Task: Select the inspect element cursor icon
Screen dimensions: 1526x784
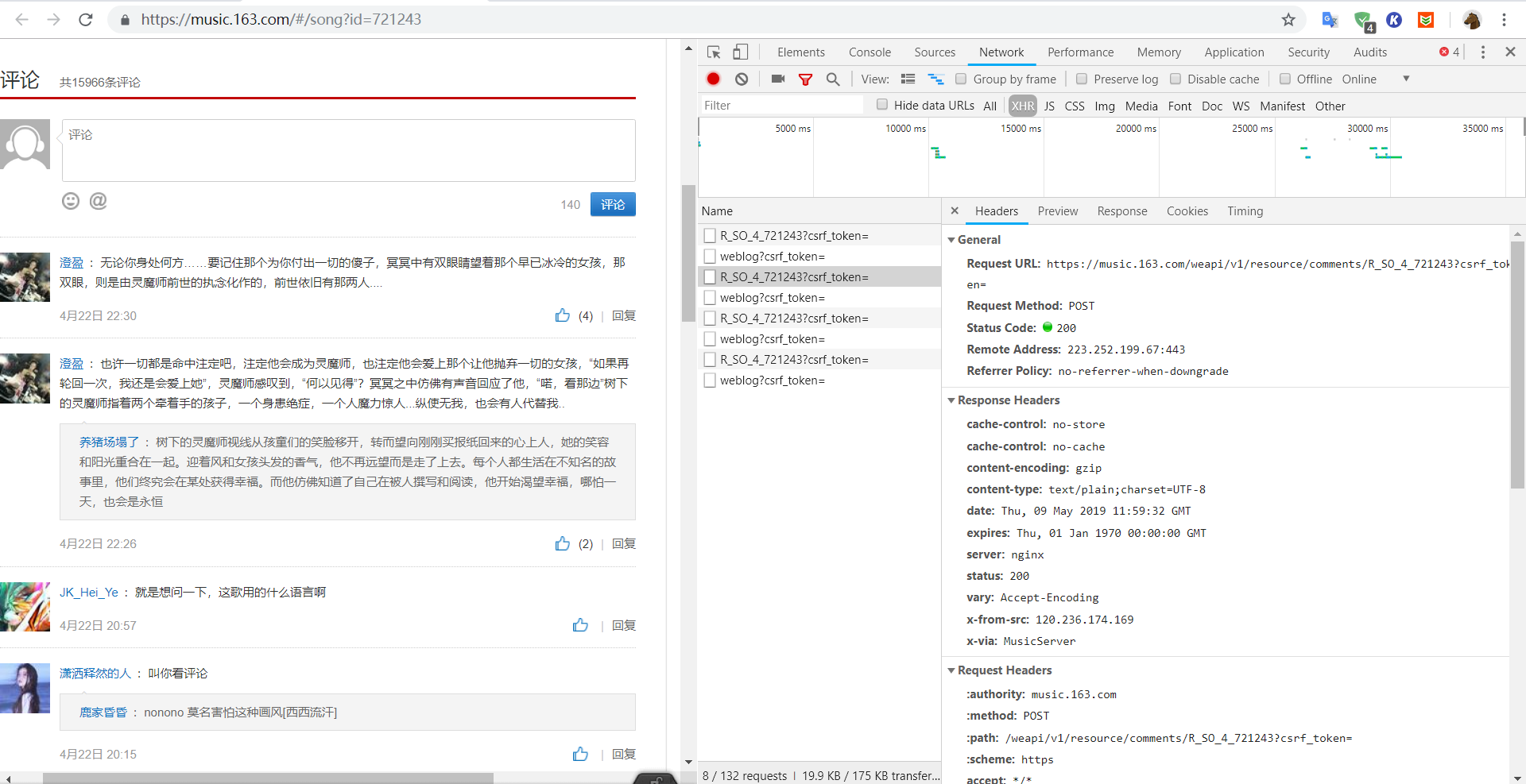Action: pos(714,52)
